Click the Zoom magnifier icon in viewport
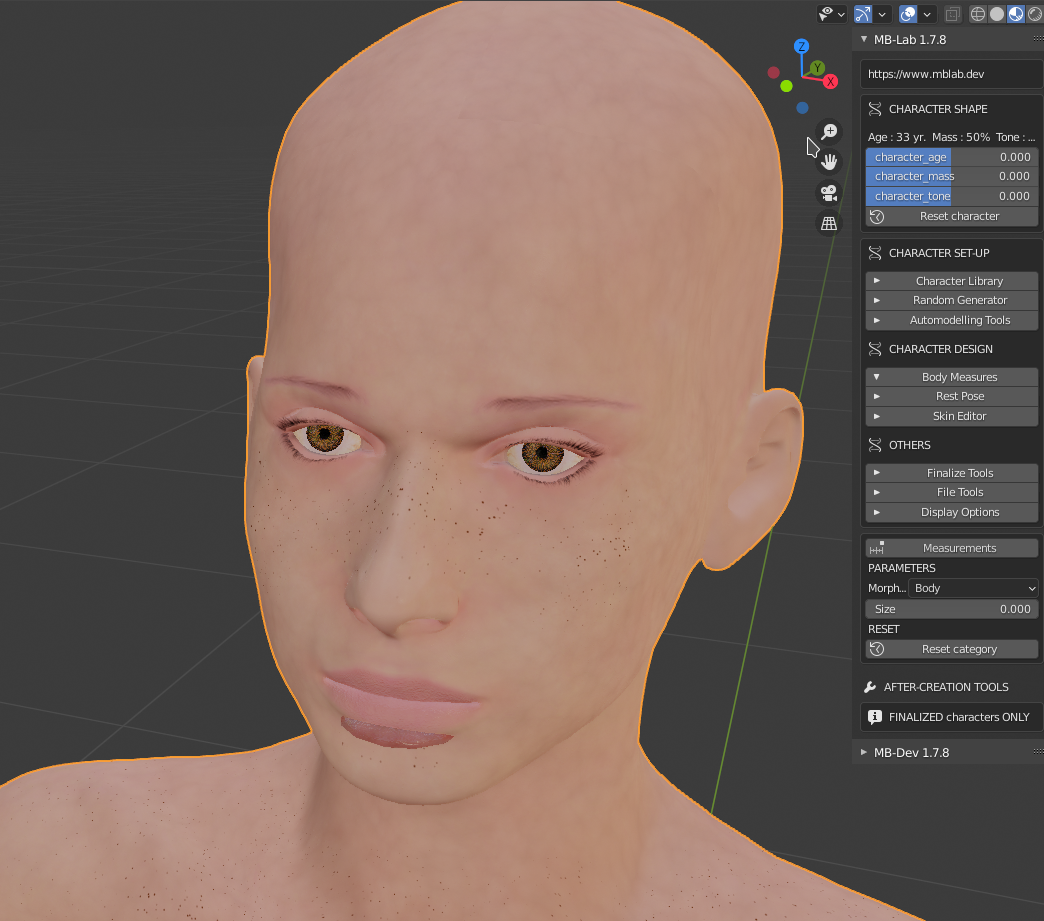 (x=829, y=131)
